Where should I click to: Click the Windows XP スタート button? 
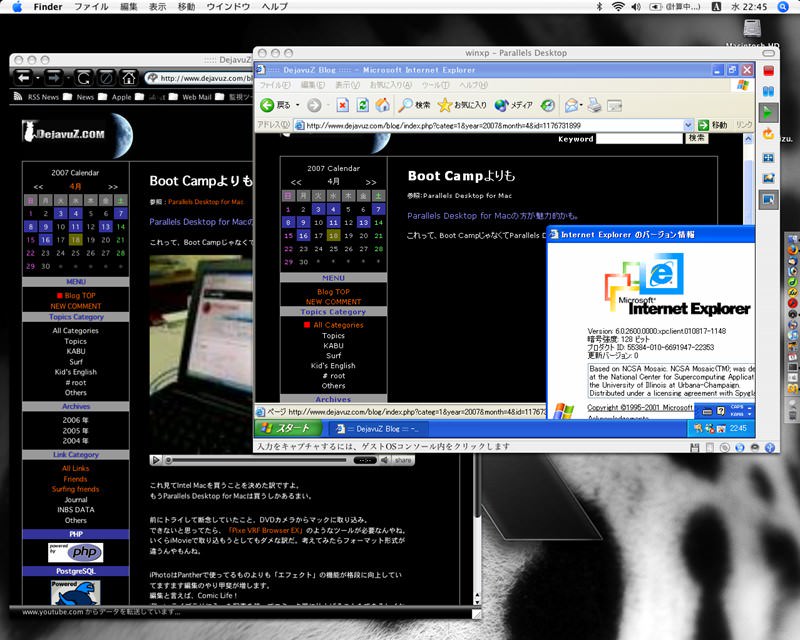click(288, 428)
